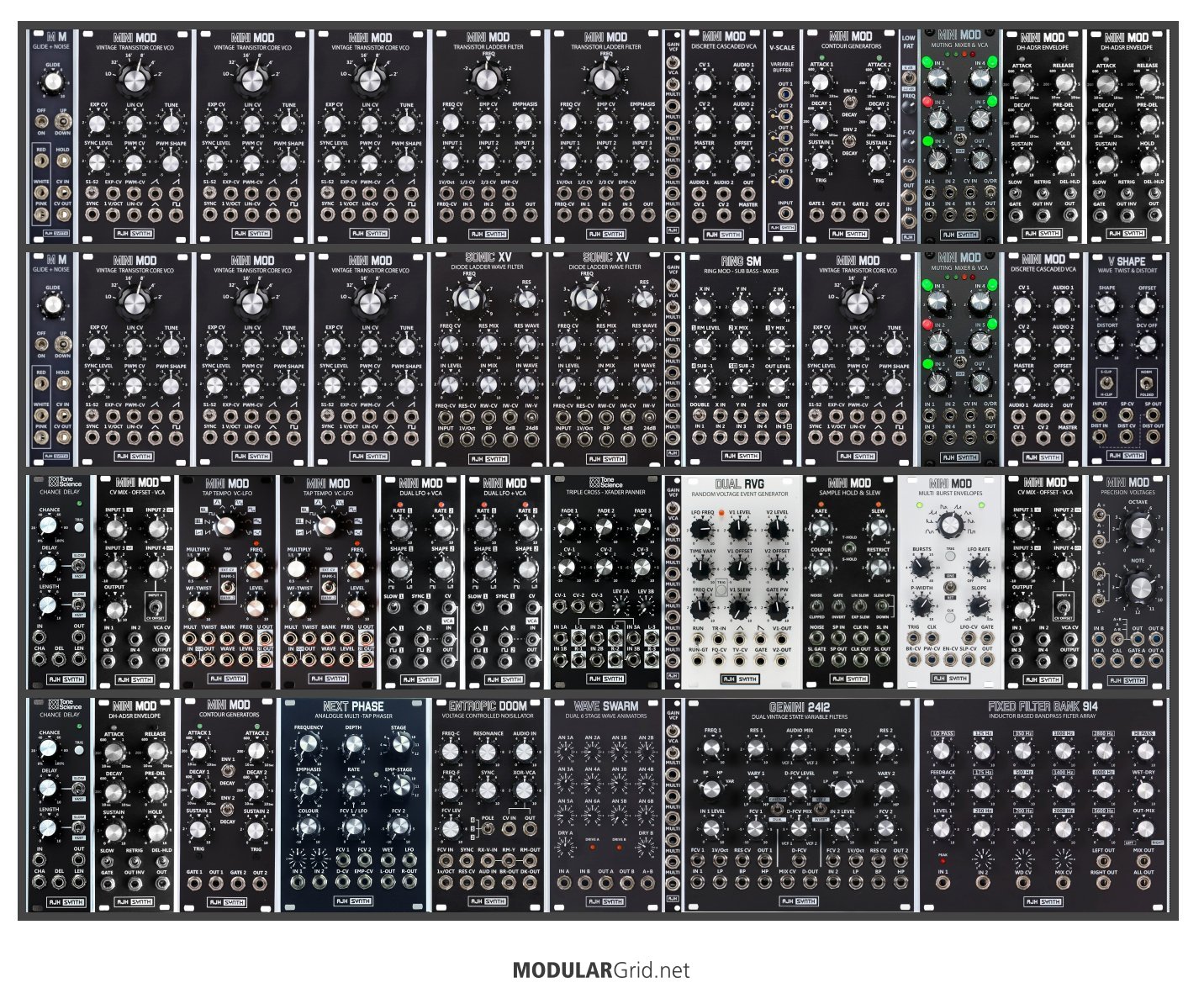
Task: Flip the DOUBLE switch on Ring SM
Action: pyautogui.click(x=700, y=415)
